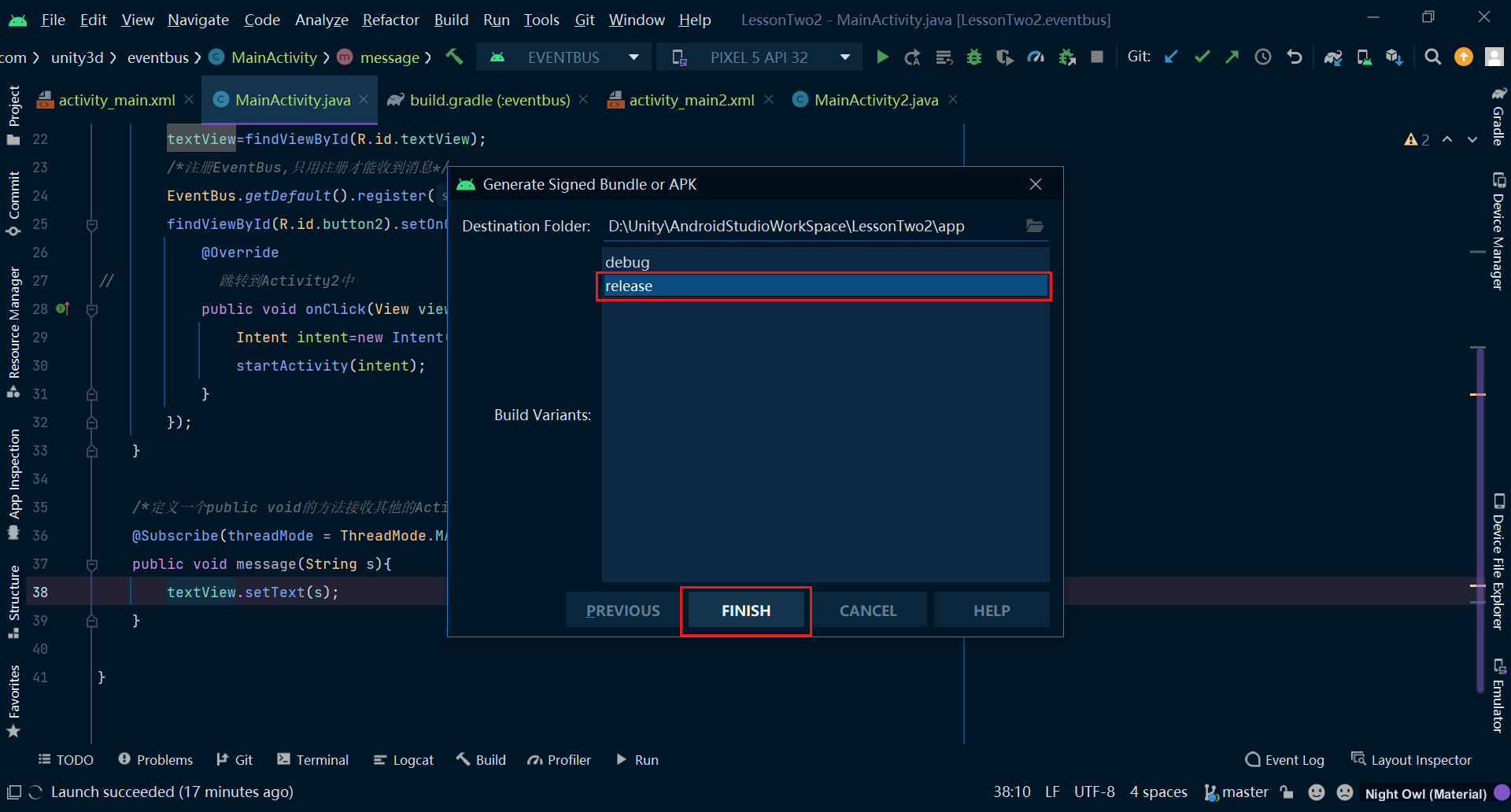The height and width of the screenshot is (812, 1511).
Task: Open the Structure side panel
Action: click(13, 601)
